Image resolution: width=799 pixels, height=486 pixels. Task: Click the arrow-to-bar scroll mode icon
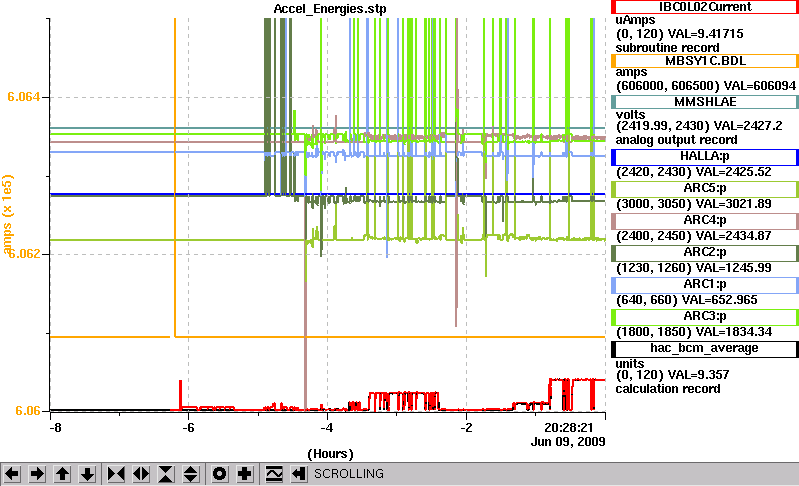(299, 474)
